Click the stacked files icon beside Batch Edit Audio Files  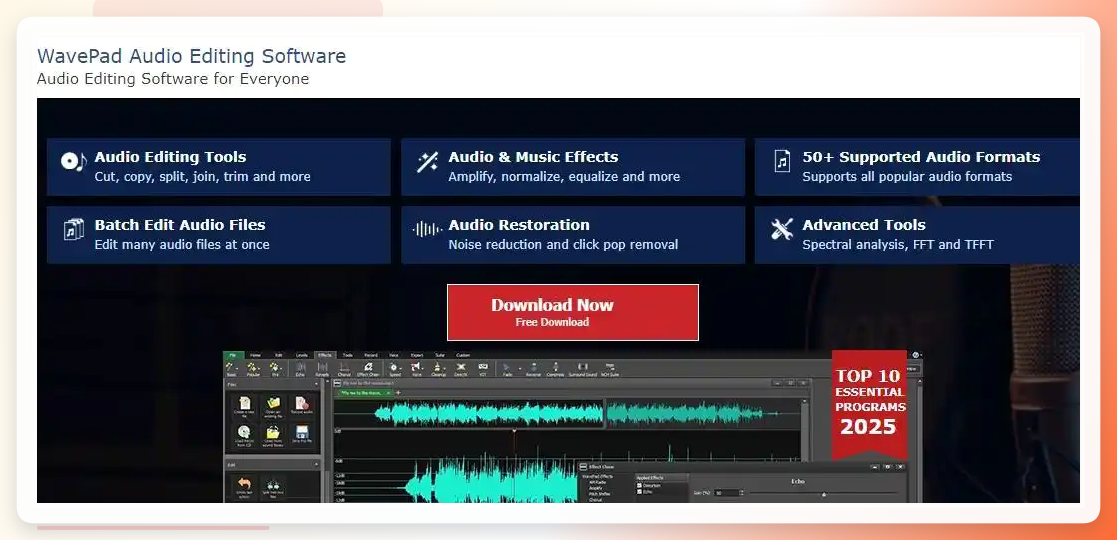pos(73,229)
